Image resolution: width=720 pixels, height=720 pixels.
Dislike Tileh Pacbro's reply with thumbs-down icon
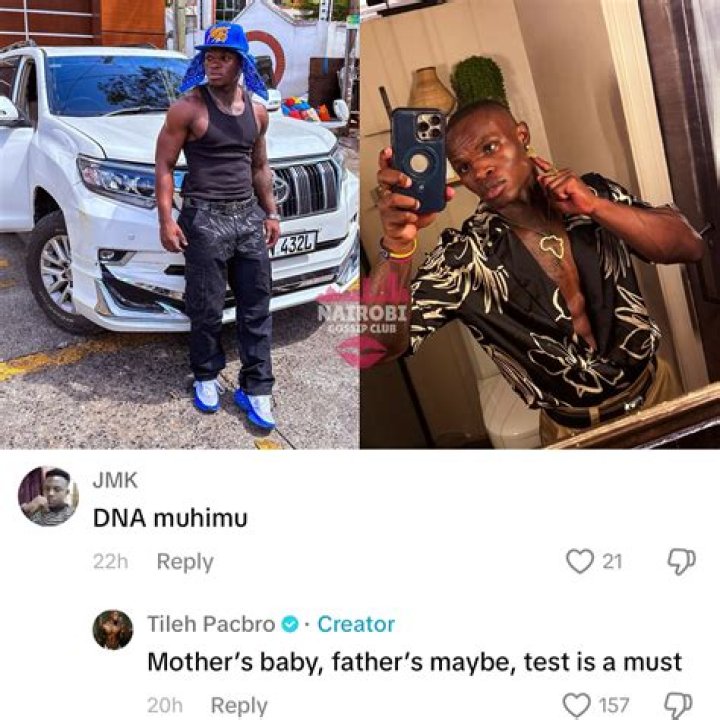(678, 706)
